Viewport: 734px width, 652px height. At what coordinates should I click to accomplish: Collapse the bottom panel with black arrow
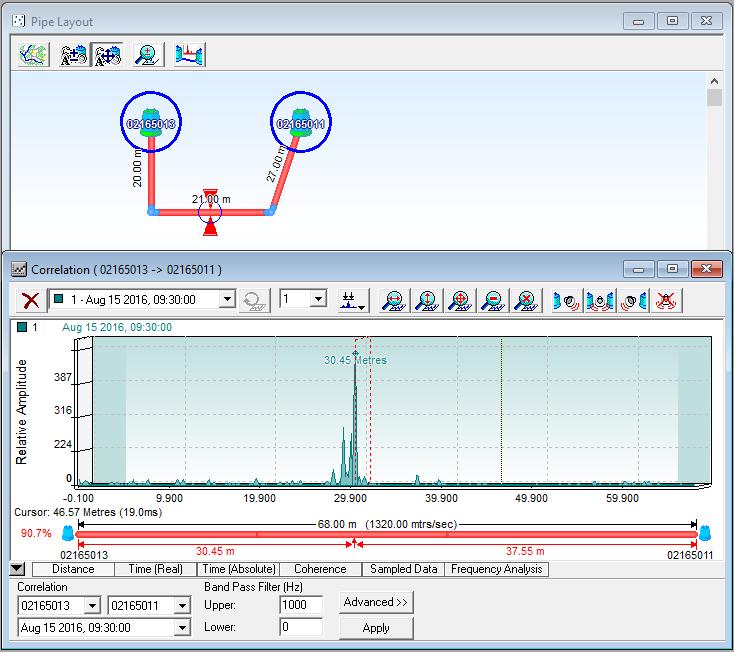click(17, 569)
